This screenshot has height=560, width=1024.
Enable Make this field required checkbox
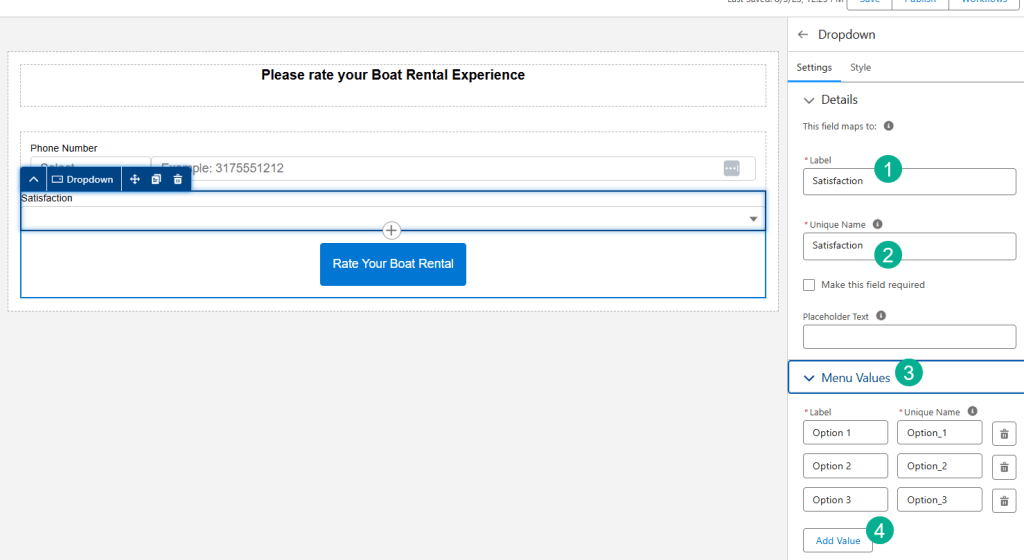pyautogui.click(x=809, y=285)
